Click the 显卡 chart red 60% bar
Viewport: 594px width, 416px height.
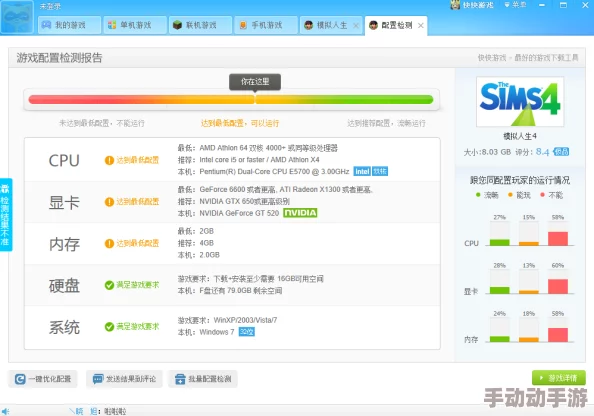click(x=558, y=286)
